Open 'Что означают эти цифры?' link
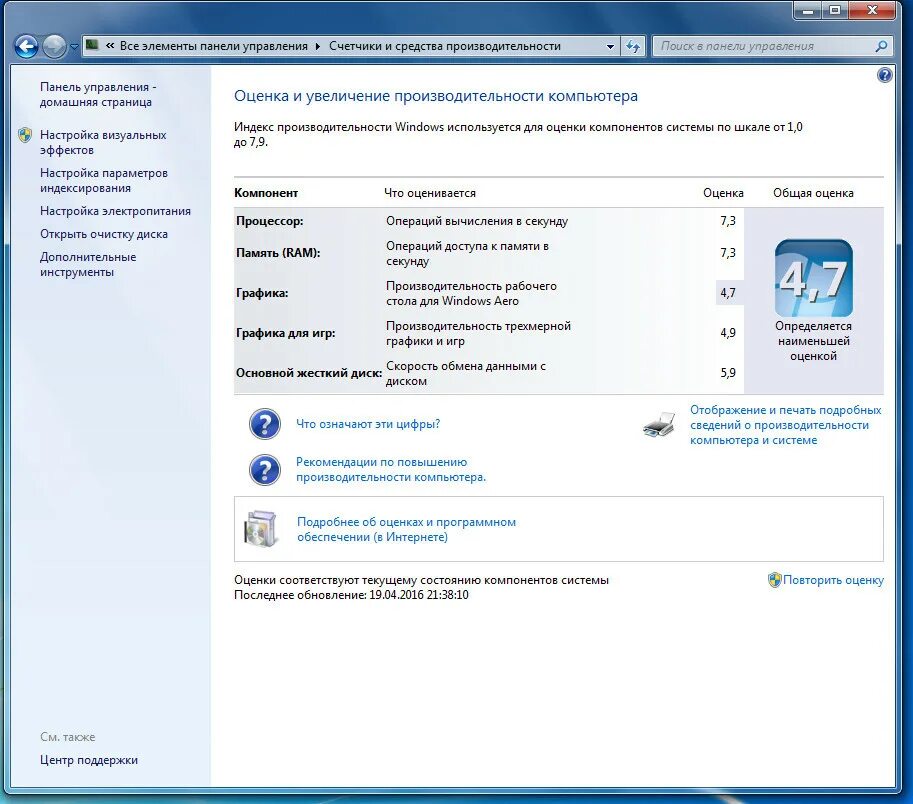 point(368,424)
